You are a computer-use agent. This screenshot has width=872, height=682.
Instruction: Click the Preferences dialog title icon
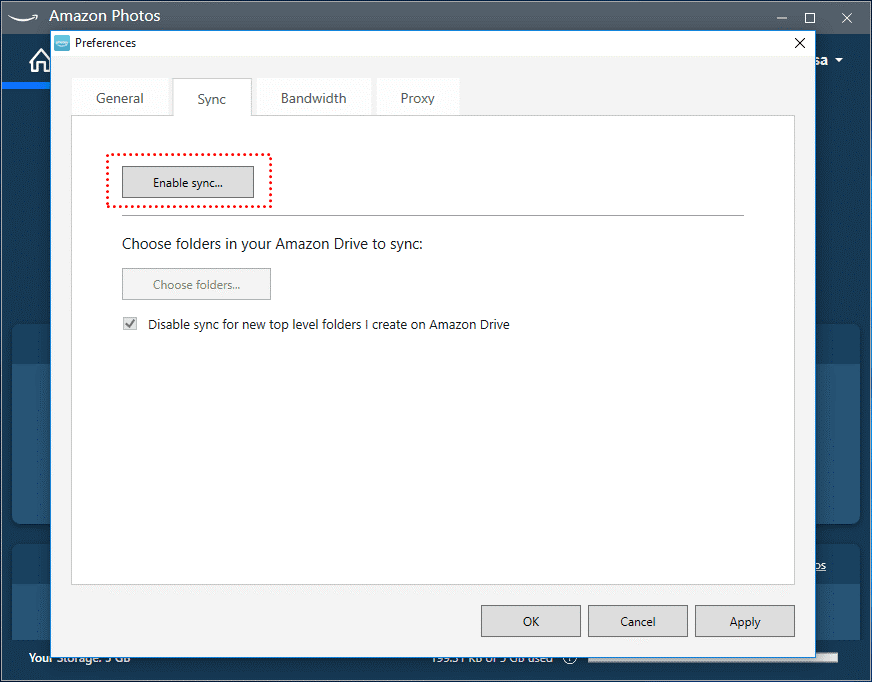click(62, 43)
